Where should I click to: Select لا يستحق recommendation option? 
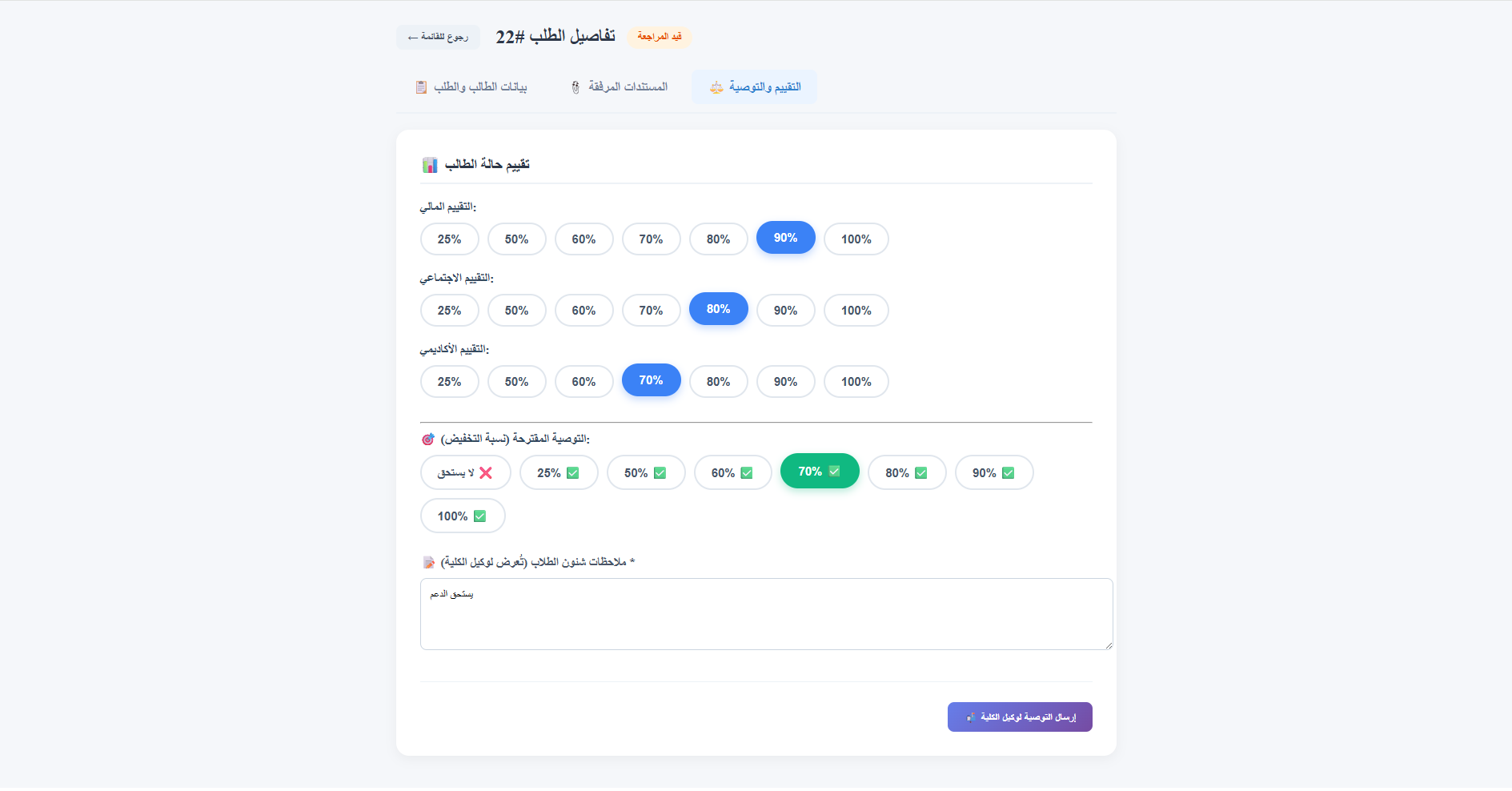[465, 472]
